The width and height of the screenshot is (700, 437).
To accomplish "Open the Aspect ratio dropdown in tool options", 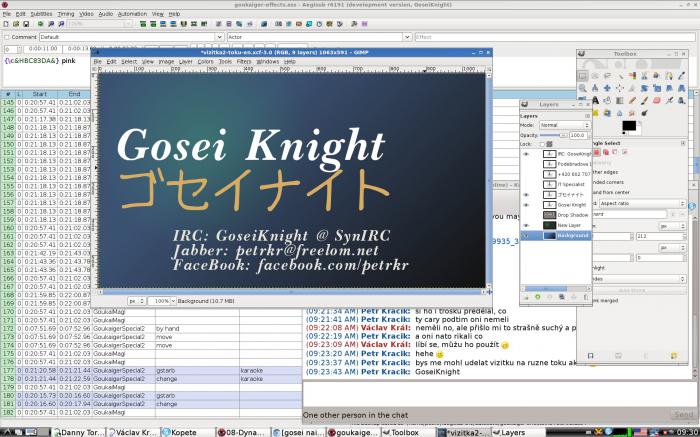I will point(640,203).
